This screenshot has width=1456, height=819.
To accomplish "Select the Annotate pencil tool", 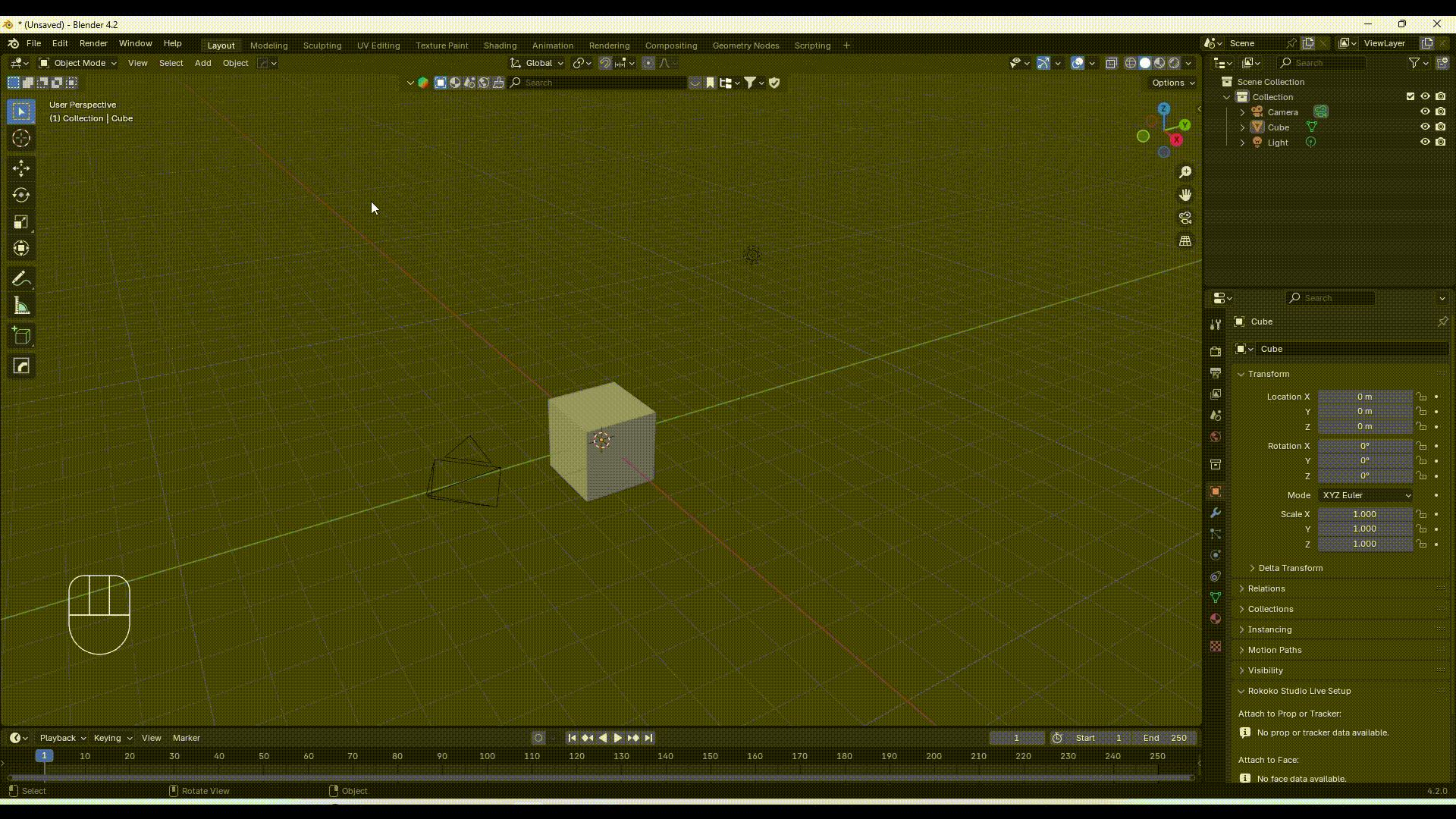I will pos(21,279).
